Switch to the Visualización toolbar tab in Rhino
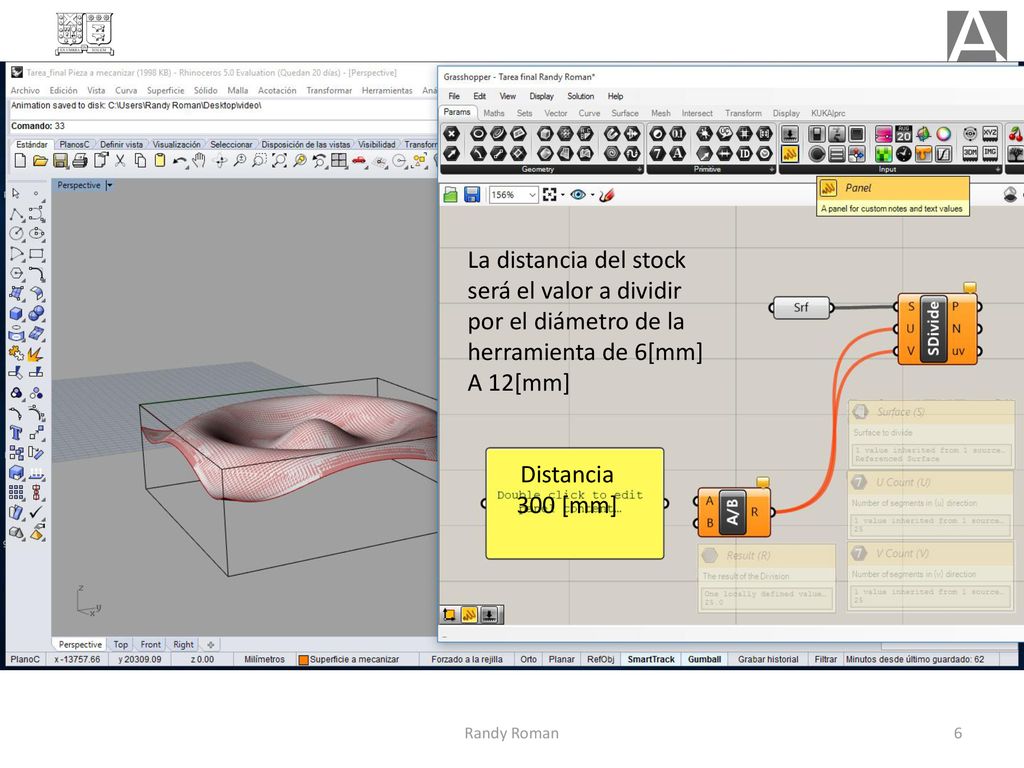The image size is (1024, 768). pos(176,144)
